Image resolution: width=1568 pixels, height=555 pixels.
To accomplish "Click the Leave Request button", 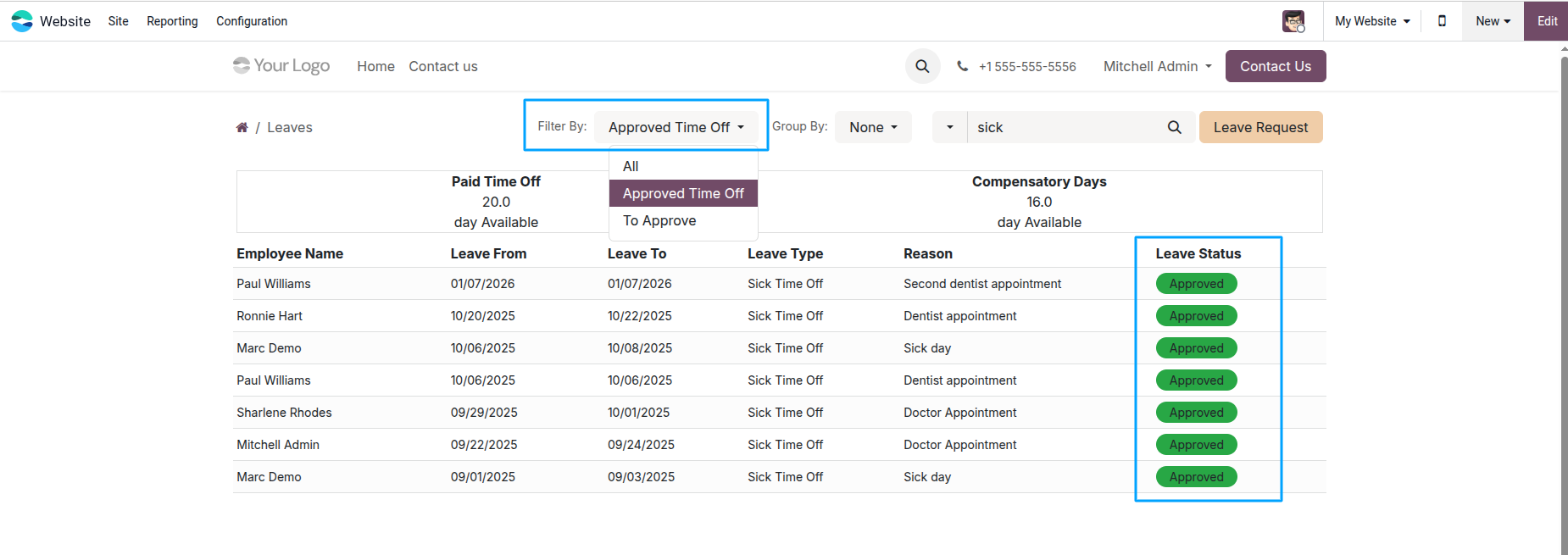I will (1260, 127).
